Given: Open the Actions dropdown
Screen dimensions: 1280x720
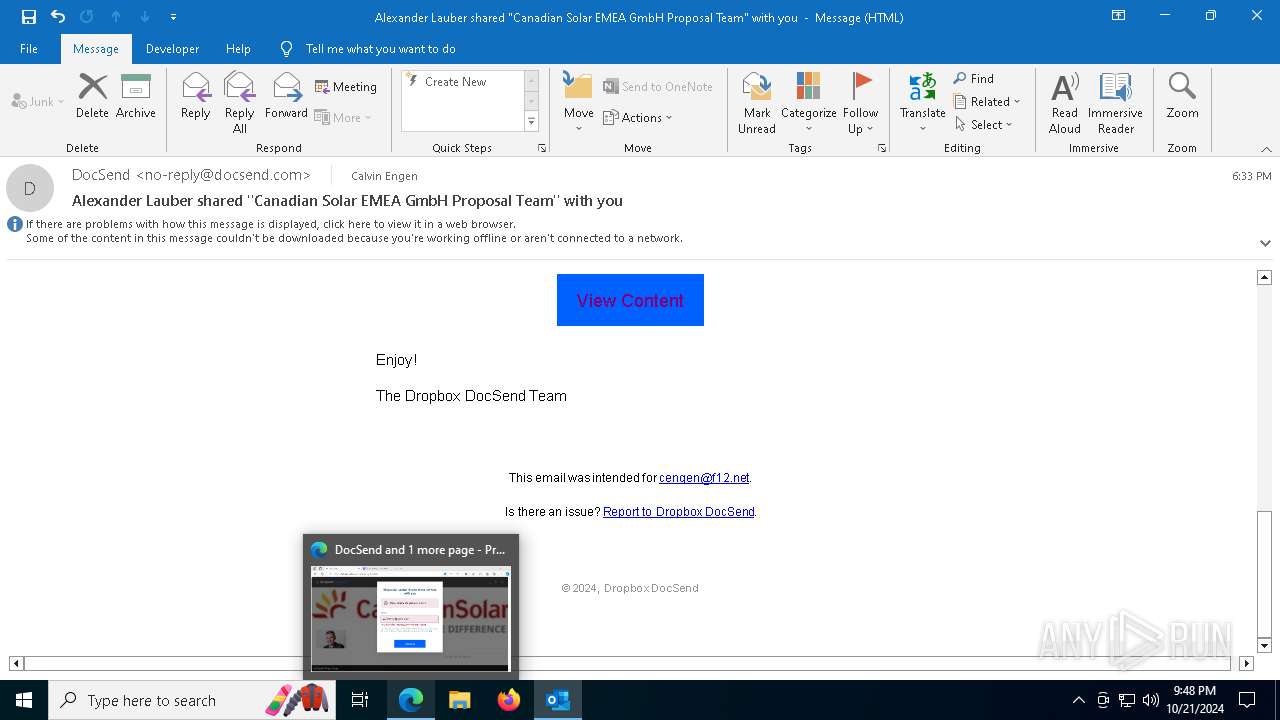Looking at the screenshot, I should [637, 118].
